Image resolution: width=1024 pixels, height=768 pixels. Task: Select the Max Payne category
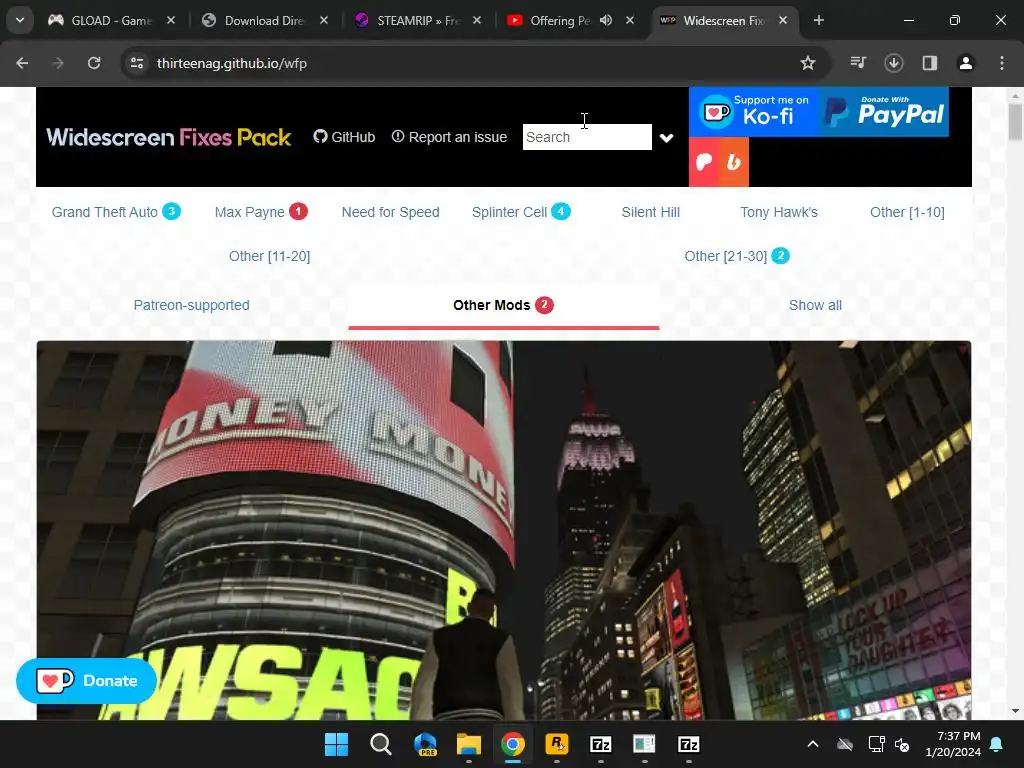261,212
